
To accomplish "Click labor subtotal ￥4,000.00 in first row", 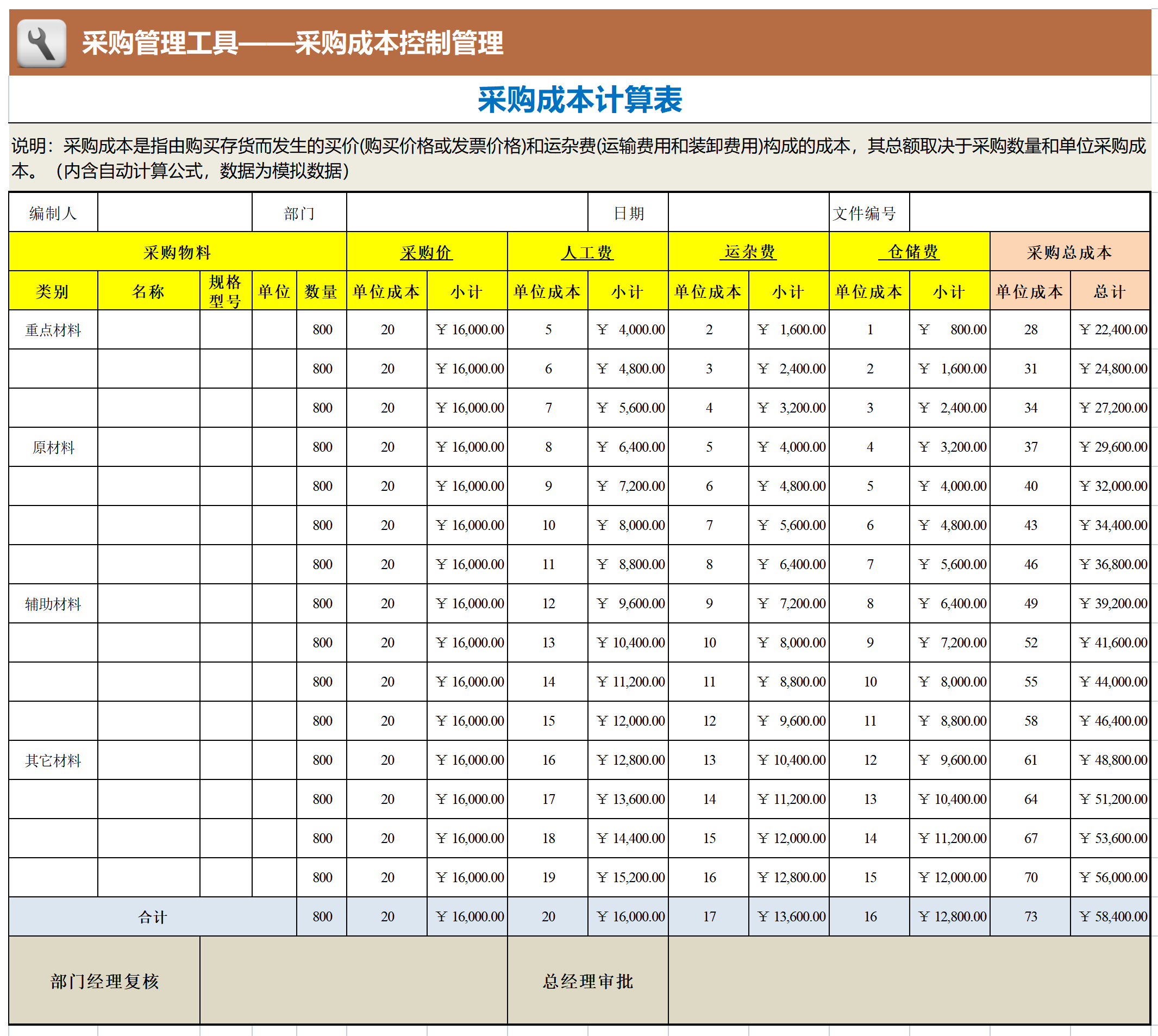I will pyautogui.click(x=628, y=329).
